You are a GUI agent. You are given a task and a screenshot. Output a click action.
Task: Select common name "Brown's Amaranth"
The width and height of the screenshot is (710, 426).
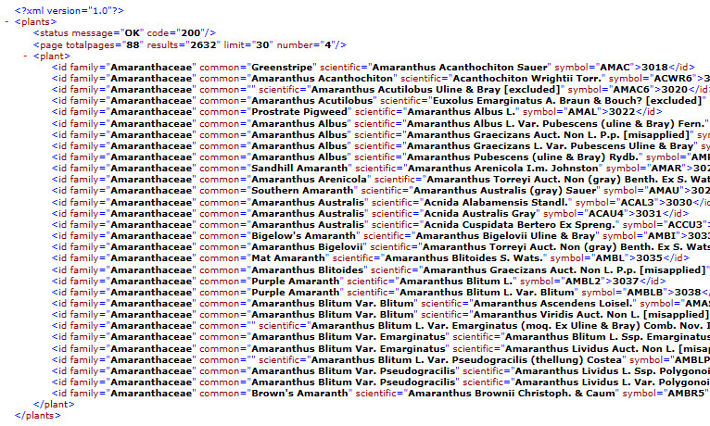click(299, 393)
